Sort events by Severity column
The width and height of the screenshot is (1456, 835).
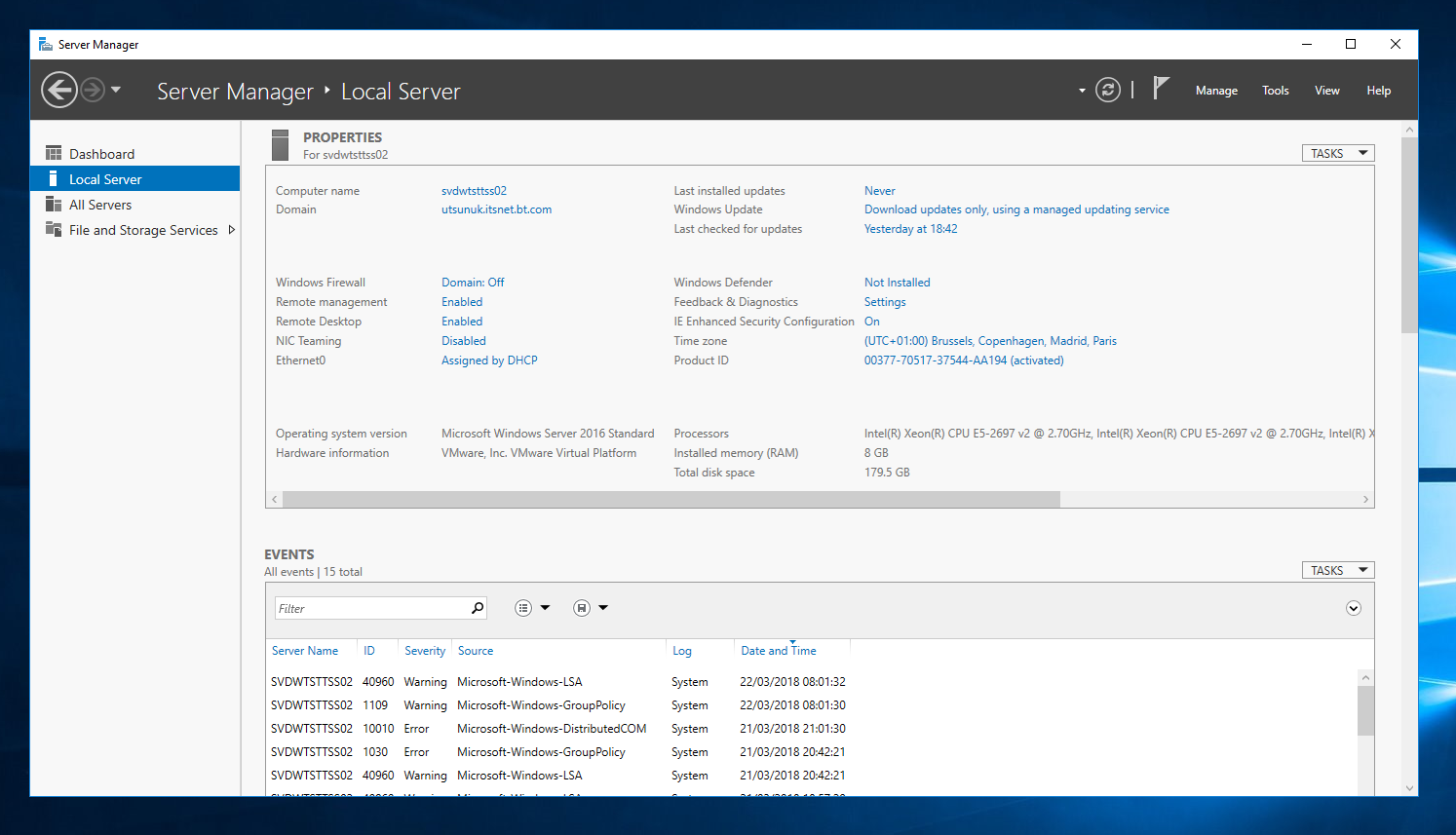tap(425, 651)
